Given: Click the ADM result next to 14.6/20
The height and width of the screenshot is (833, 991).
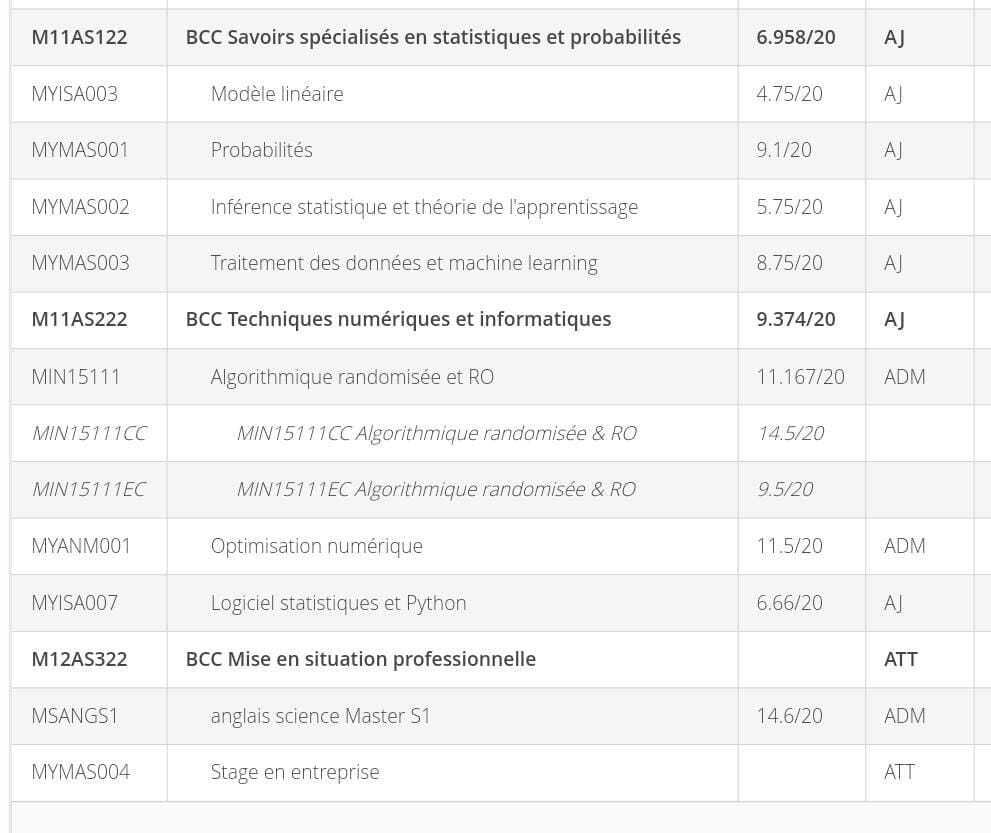Looking at the screenshot, I should click(x=904, y=716).
